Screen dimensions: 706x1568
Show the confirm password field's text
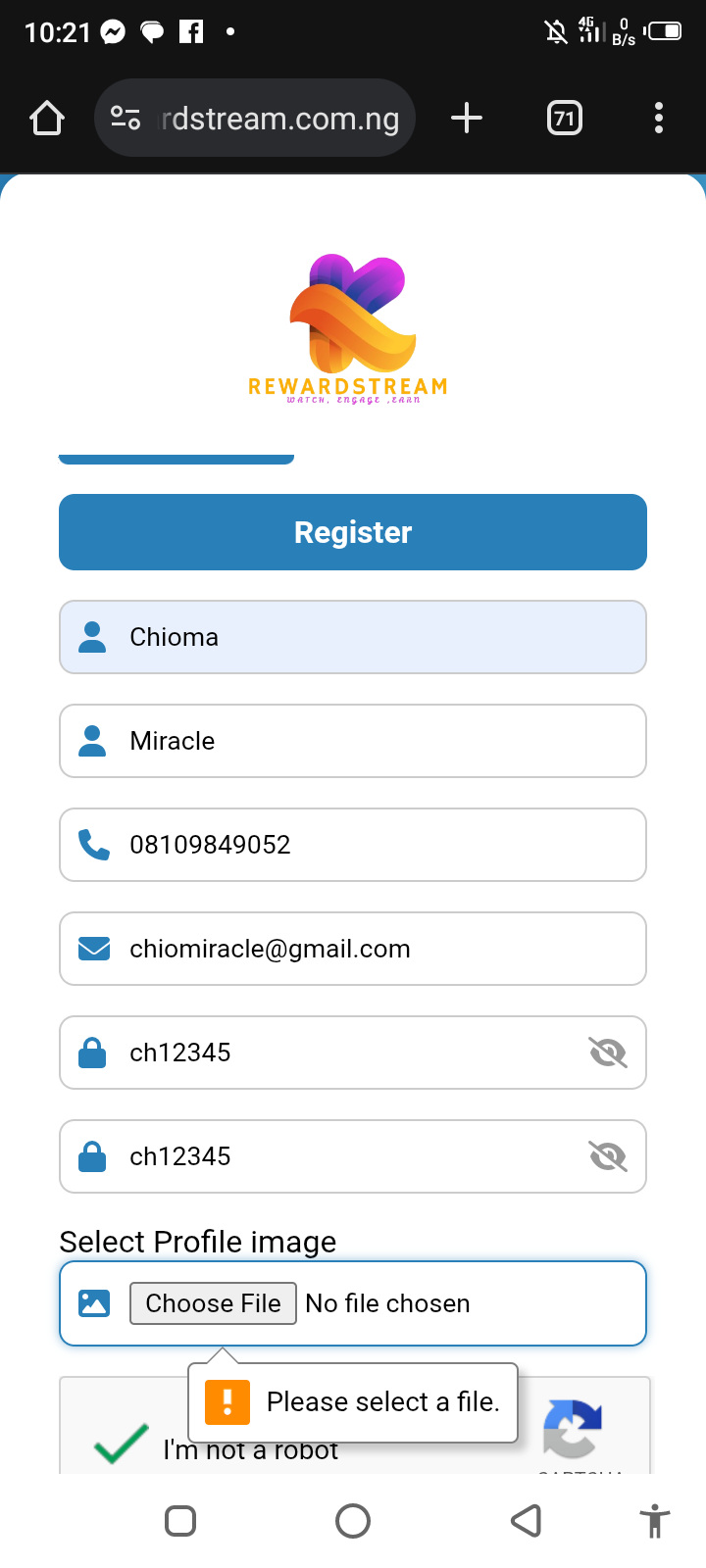pos(608,1156)
